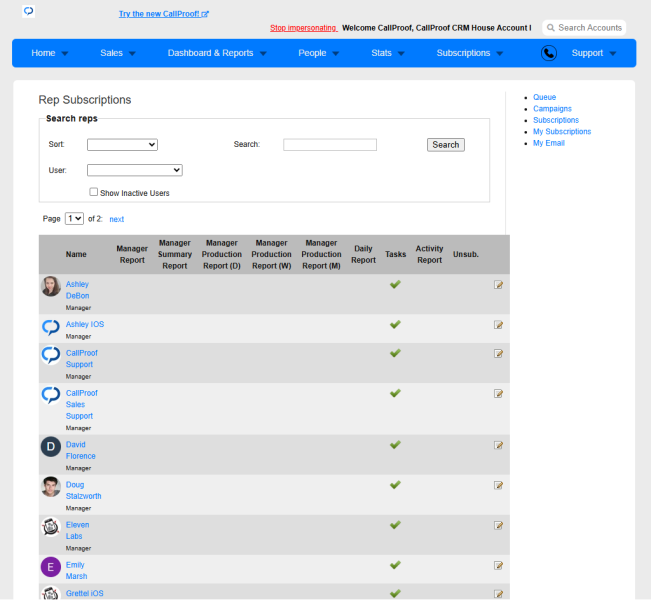Screen dimensions: 651x600
Task: Click the Unsub. column header
Action: point(465,254)
